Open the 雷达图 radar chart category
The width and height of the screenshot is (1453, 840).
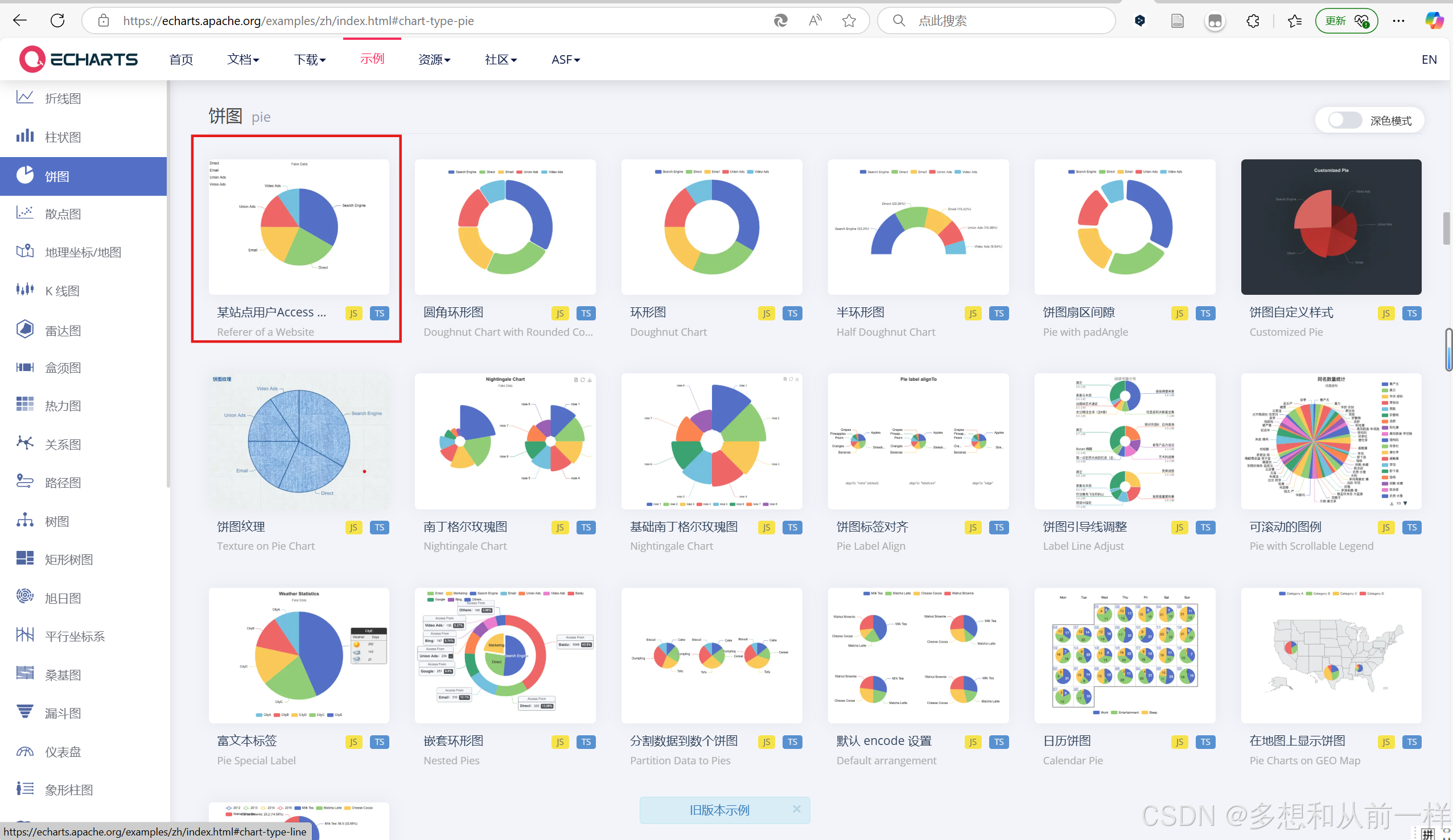coord(62,330)
